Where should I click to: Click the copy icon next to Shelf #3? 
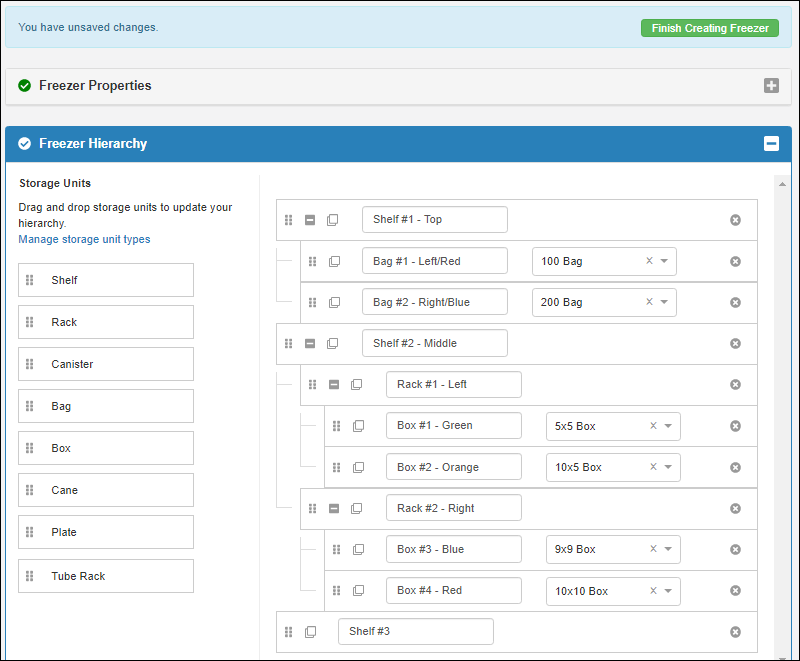[x=310, y=632]
